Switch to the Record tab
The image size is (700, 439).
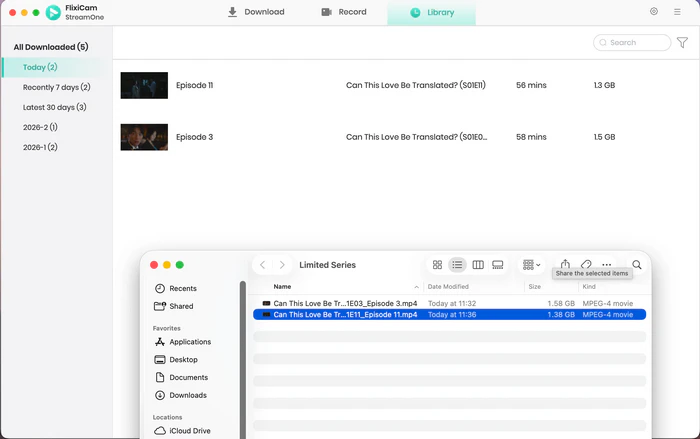point(344,12)
